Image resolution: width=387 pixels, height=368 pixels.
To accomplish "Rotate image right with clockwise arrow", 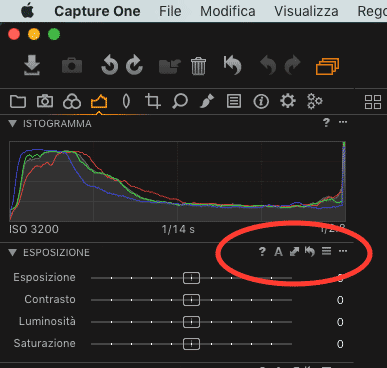I will (134, 65).
